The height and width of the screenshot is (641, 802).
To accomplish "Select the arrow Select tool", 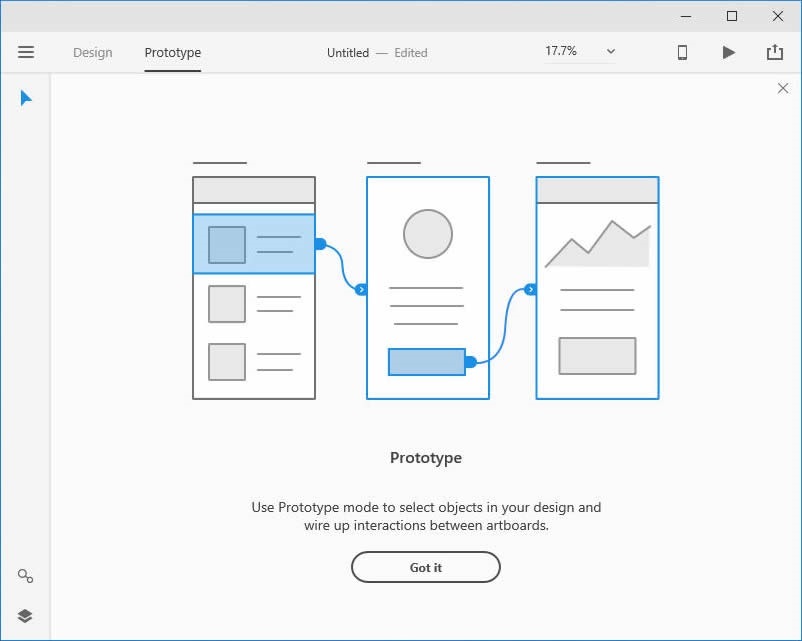I will pos(25,97).
